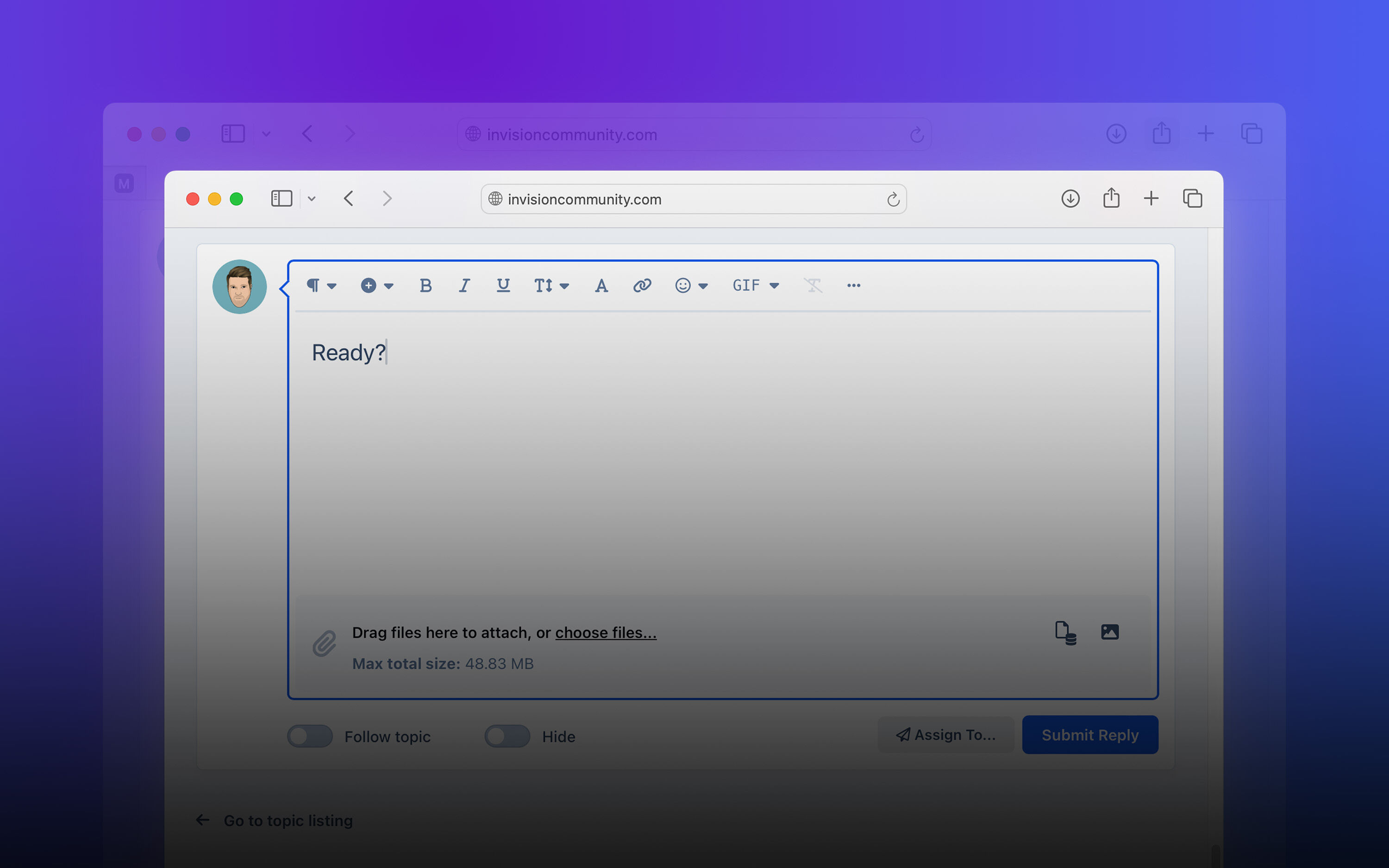
Task: Click the choose files link
Action: tap(605, 632)
